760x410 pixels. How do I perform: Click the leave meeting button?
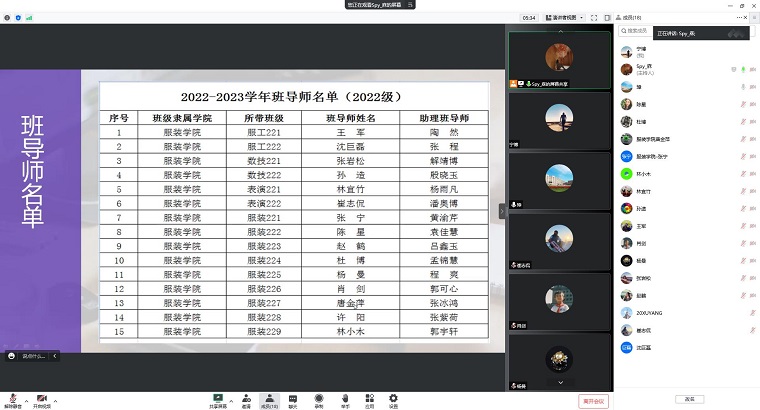pyautogui.click(x=593, y=401)
